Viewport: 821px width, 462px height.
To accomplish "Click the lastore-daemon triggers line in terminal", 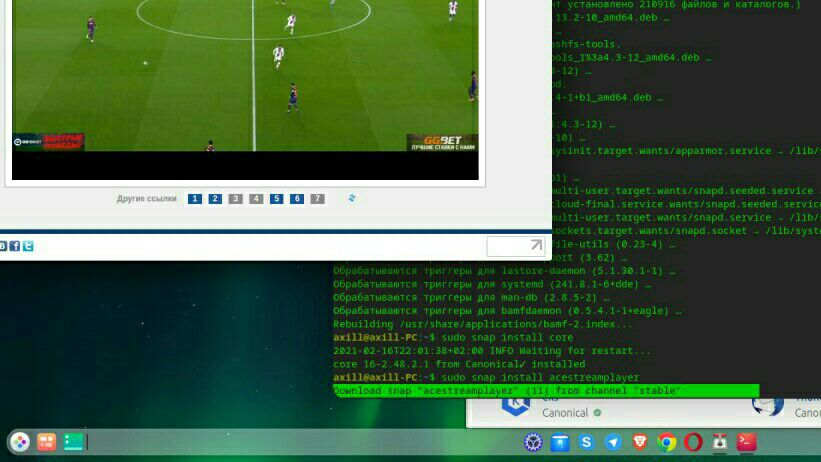I will click(504, 271).
